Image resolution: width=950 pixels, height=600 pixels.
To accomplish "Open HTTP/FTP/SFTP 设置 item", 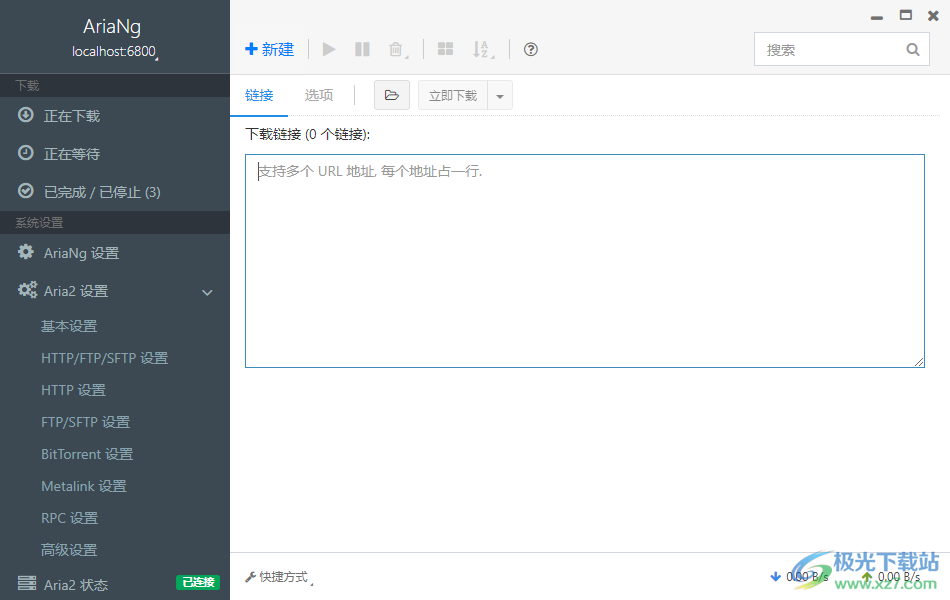I will pos(105,358).
